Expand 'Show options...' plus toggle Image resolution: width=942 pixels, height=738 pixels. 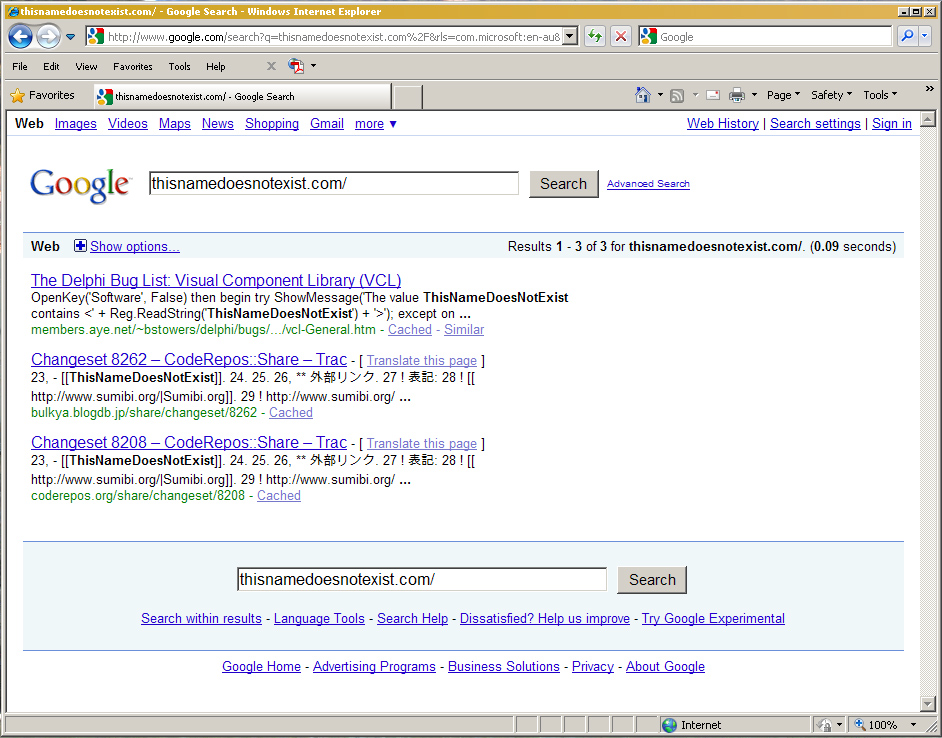(x=80, y=246)
